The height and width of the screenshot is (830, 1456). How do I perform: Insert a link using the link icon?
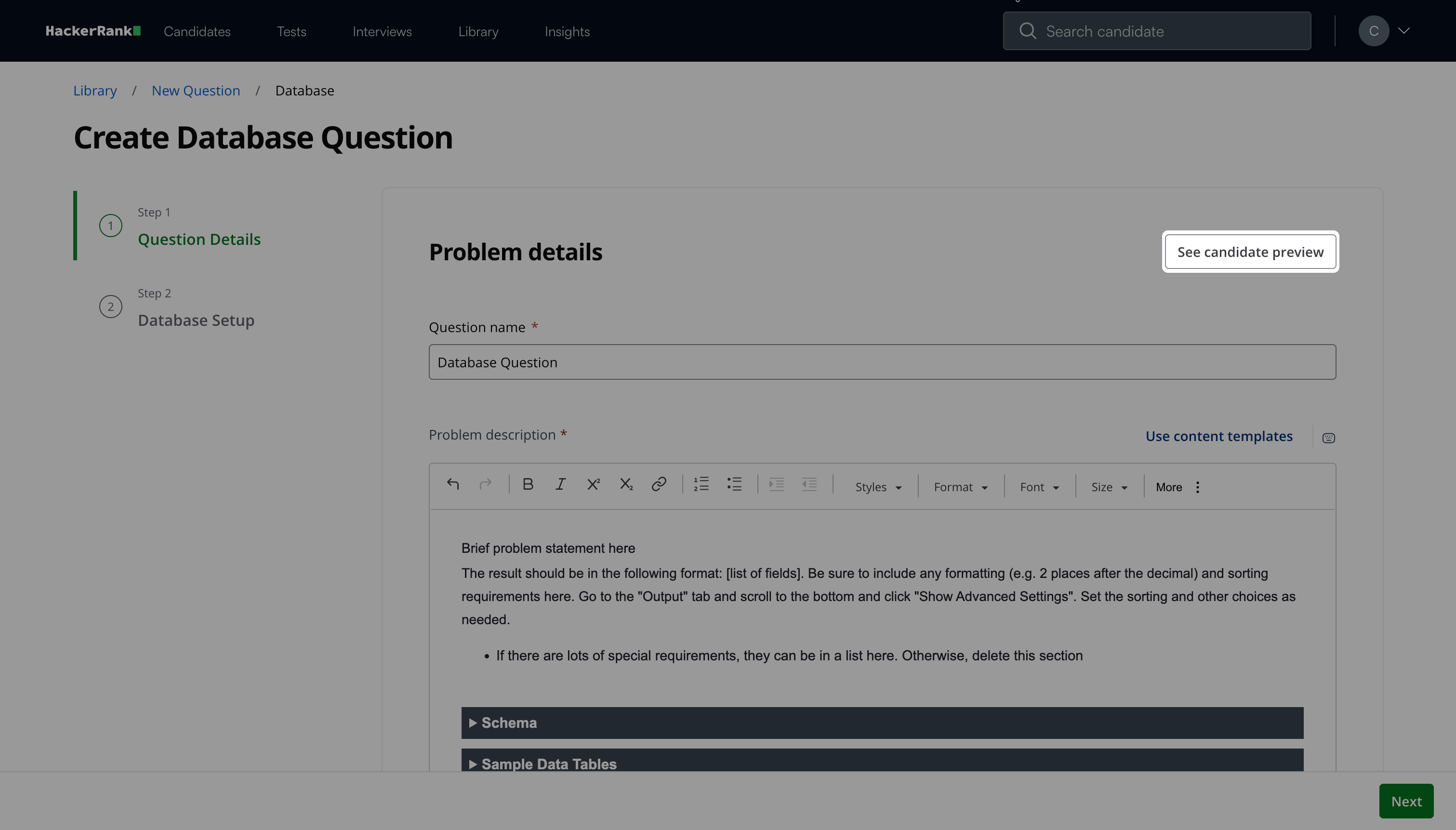659,484
